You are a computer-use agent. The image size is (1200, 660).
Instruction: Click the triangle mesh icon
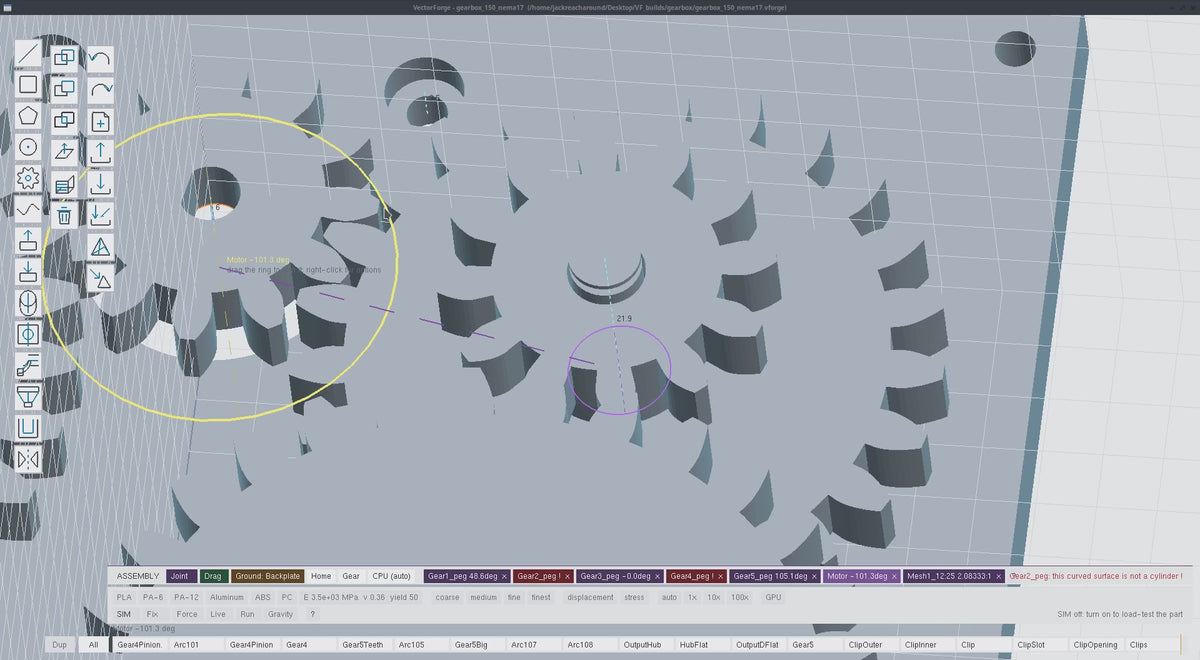point(100,247)
